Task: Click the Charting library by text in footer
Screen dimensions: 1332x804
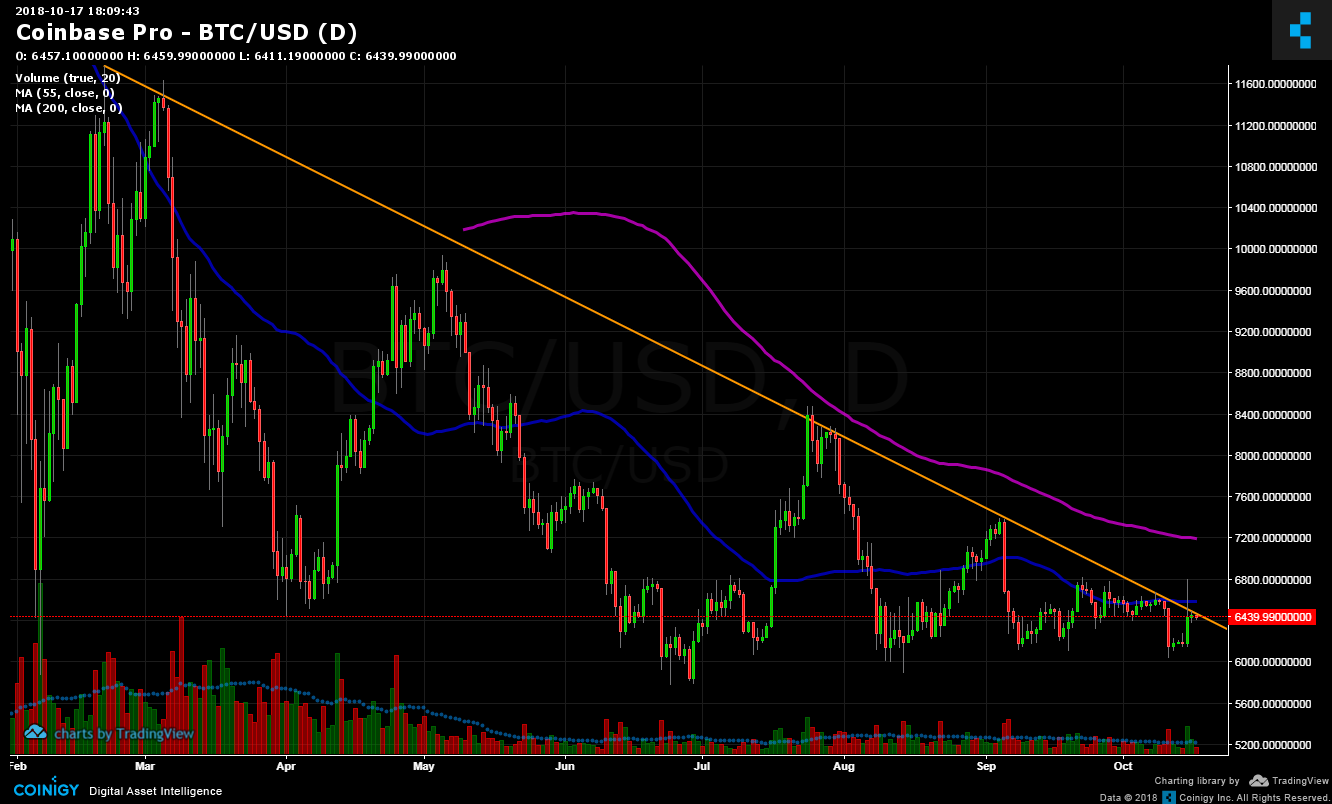Action: click(1197, 781)
